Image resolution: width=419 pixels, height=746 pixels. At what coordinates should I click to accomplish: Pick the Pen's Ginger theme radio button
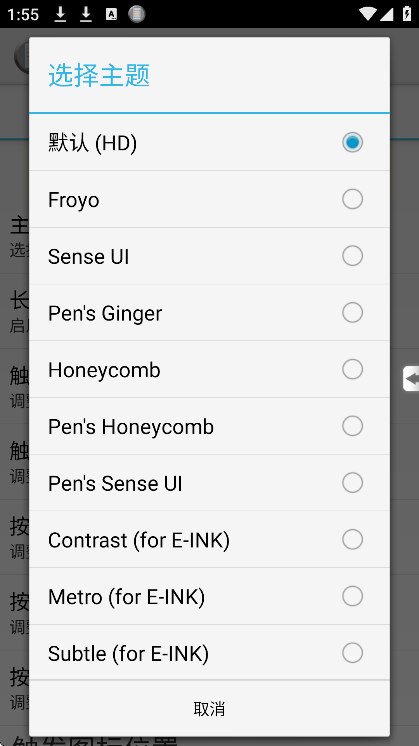pos(352,313)
